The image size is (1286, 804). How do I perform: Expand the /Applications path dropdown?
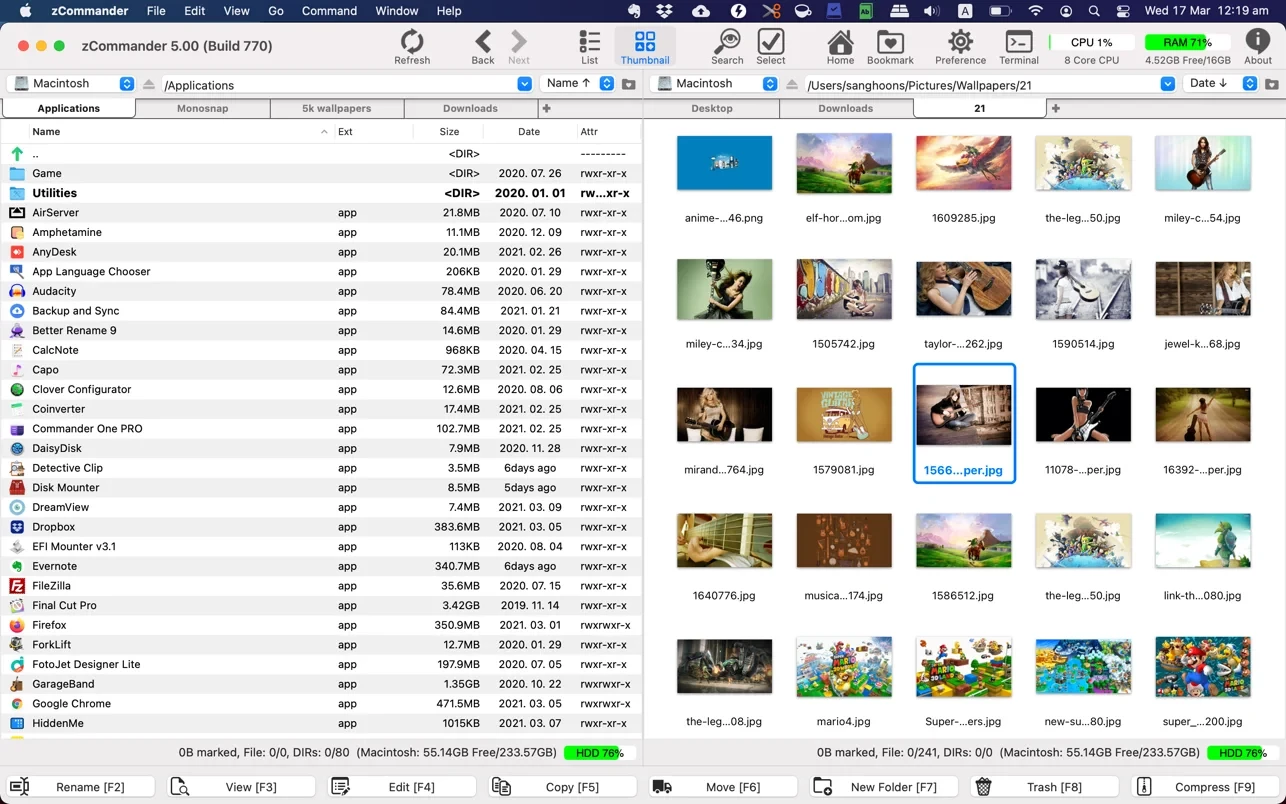pos(524,85)
